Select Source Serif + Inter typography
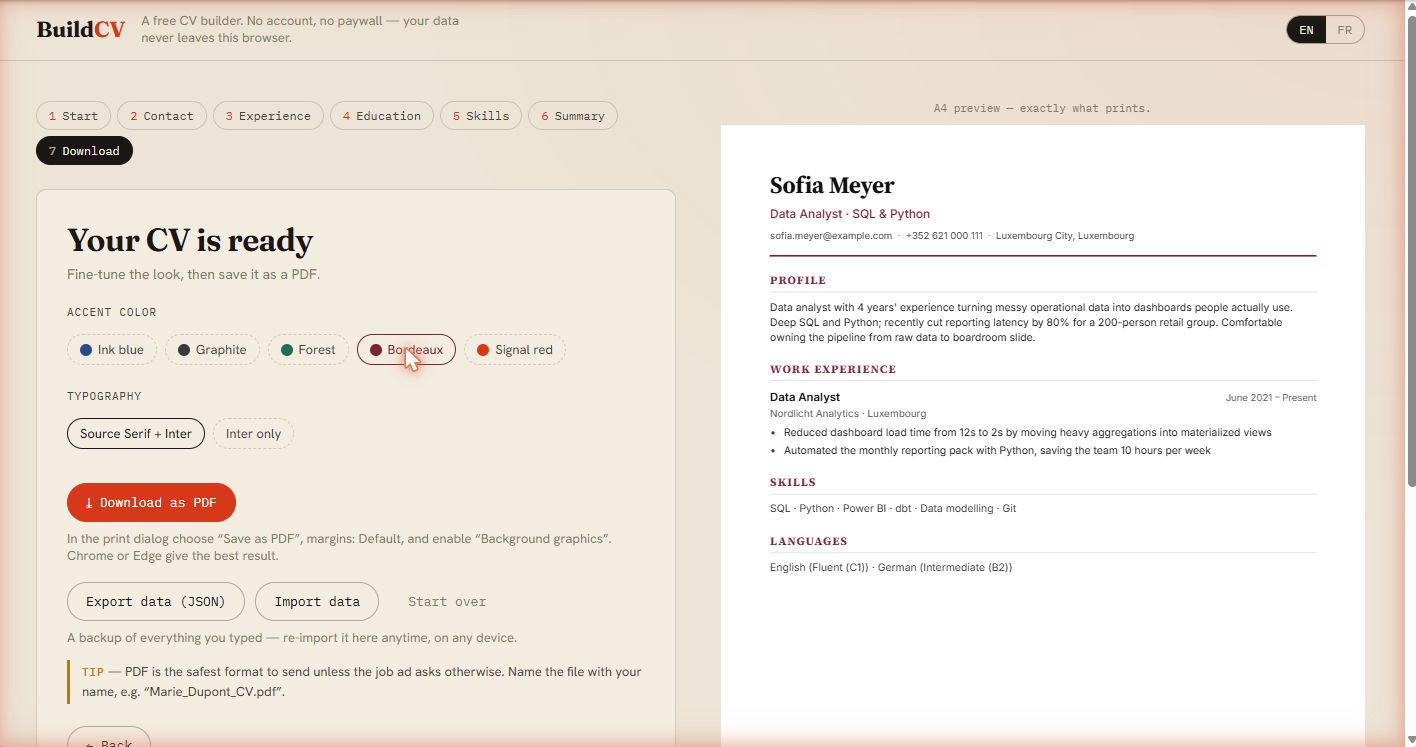This screenshot has width=1416, height=747. pos(136,434)
